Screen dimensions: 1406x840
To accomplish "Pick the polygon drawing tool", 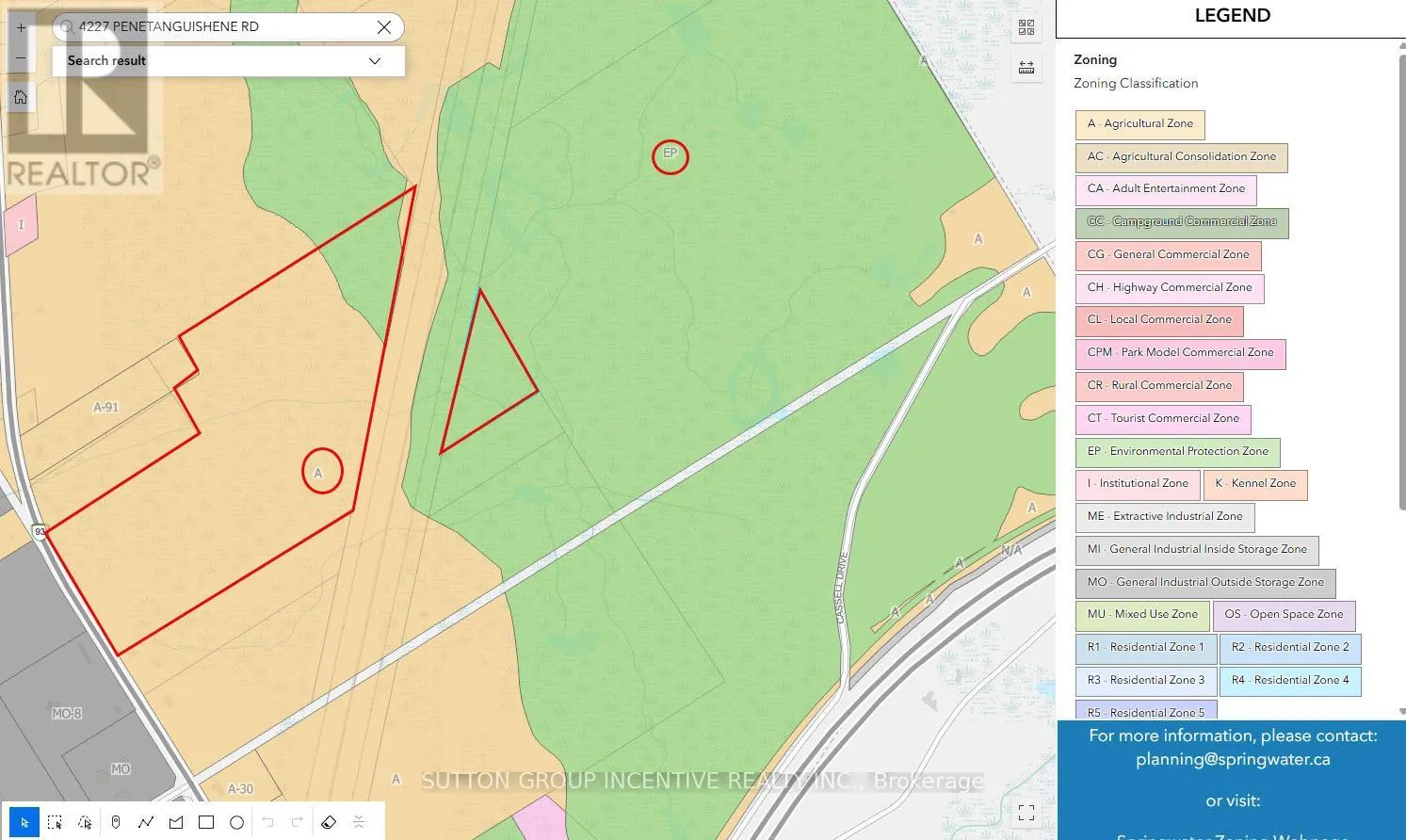I will (x=176, y=822).
